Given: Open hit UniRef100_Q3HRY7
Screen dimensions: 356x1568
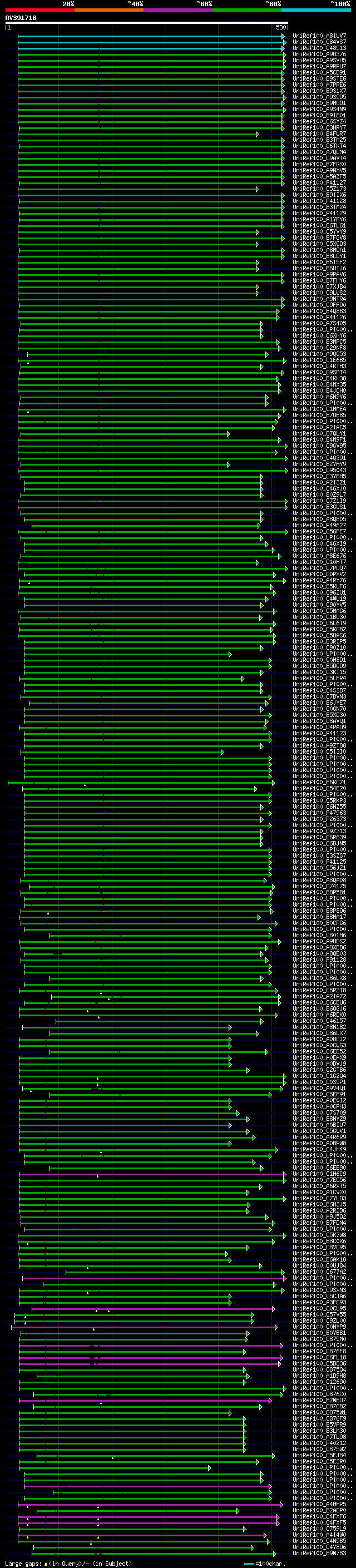Looking at the screenshot, I should click(319, 128).
